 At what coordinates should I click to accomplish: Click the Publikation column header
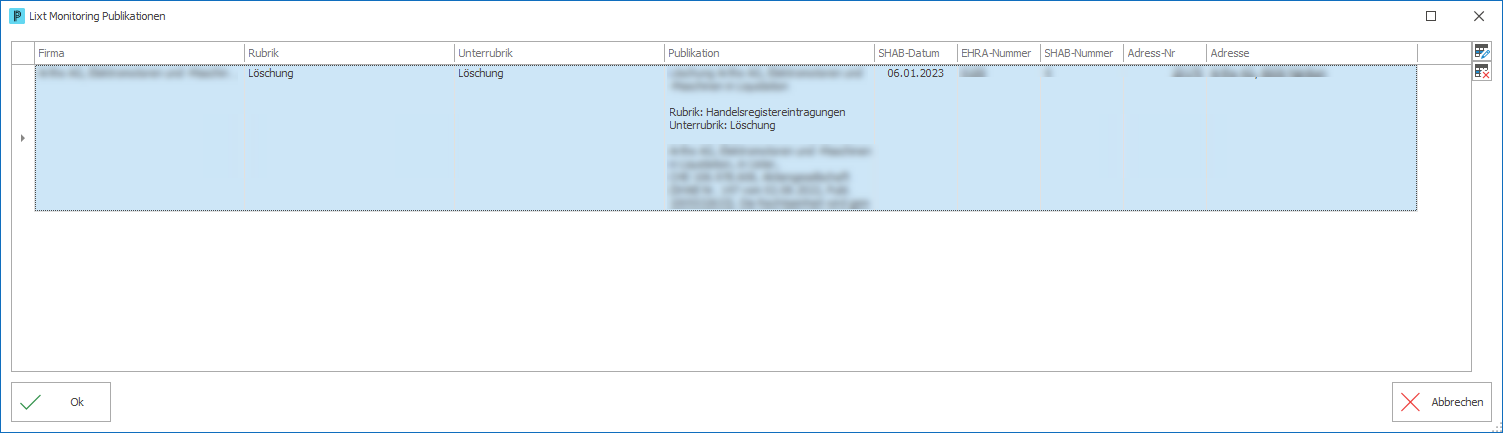click(769, 53)
